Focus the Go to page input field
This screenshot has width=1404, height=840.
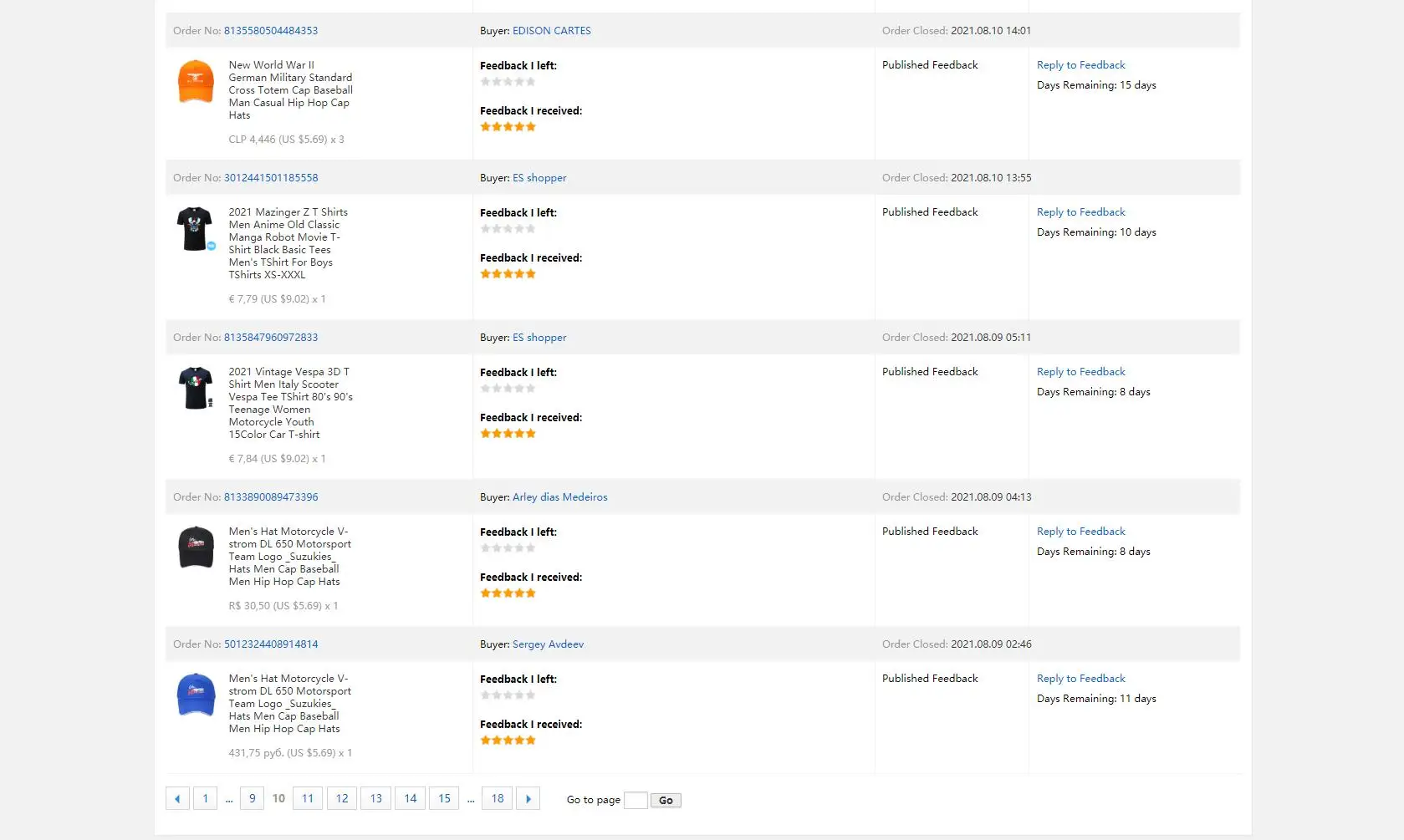coord(636,801)
